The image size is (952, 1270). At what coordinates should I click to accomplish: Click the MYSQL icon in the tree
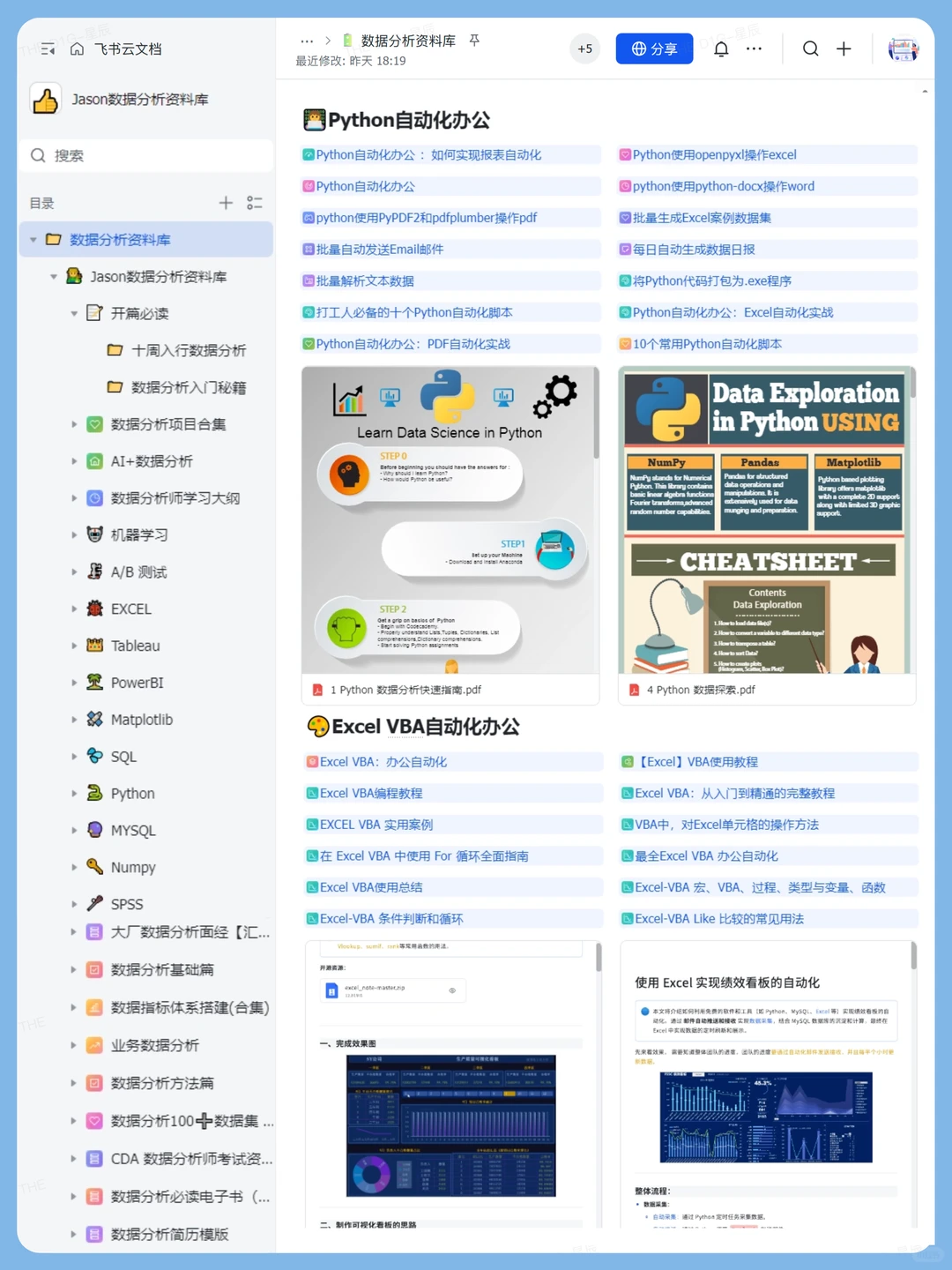click(95, 830)
